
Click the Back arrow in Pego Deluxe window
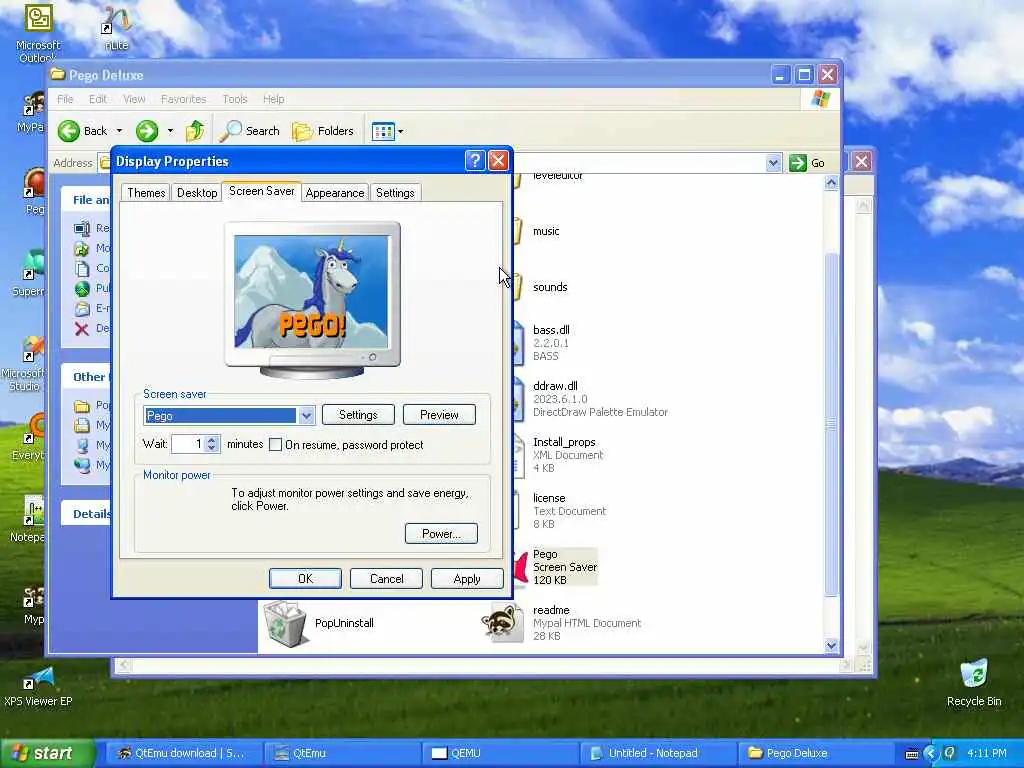tap(69, 131)
